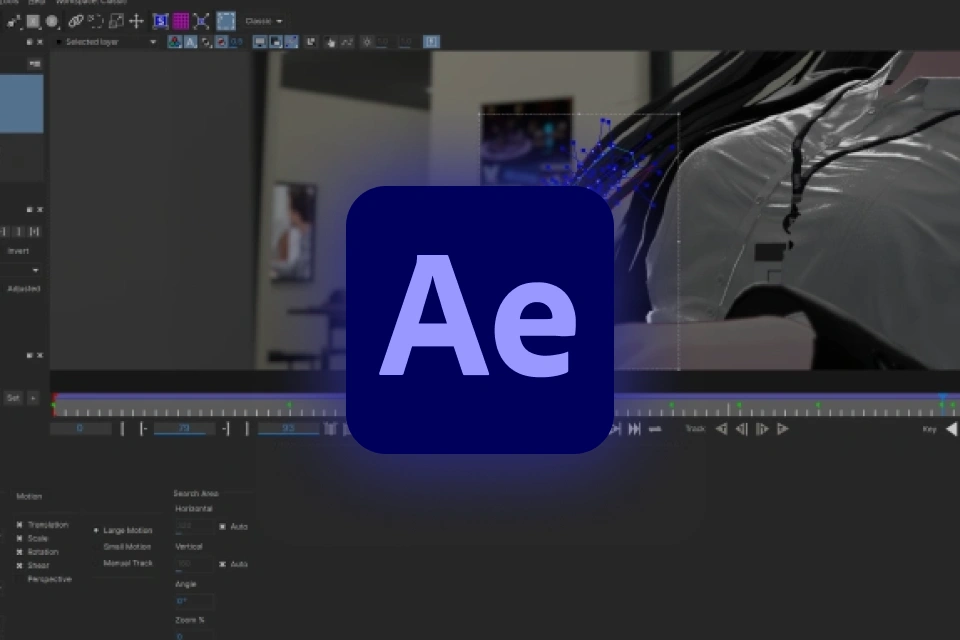This screenshot has height=640, width=960.
Task: Track backward with leftmost Track arrow
Action: click(x=722, y=429)
